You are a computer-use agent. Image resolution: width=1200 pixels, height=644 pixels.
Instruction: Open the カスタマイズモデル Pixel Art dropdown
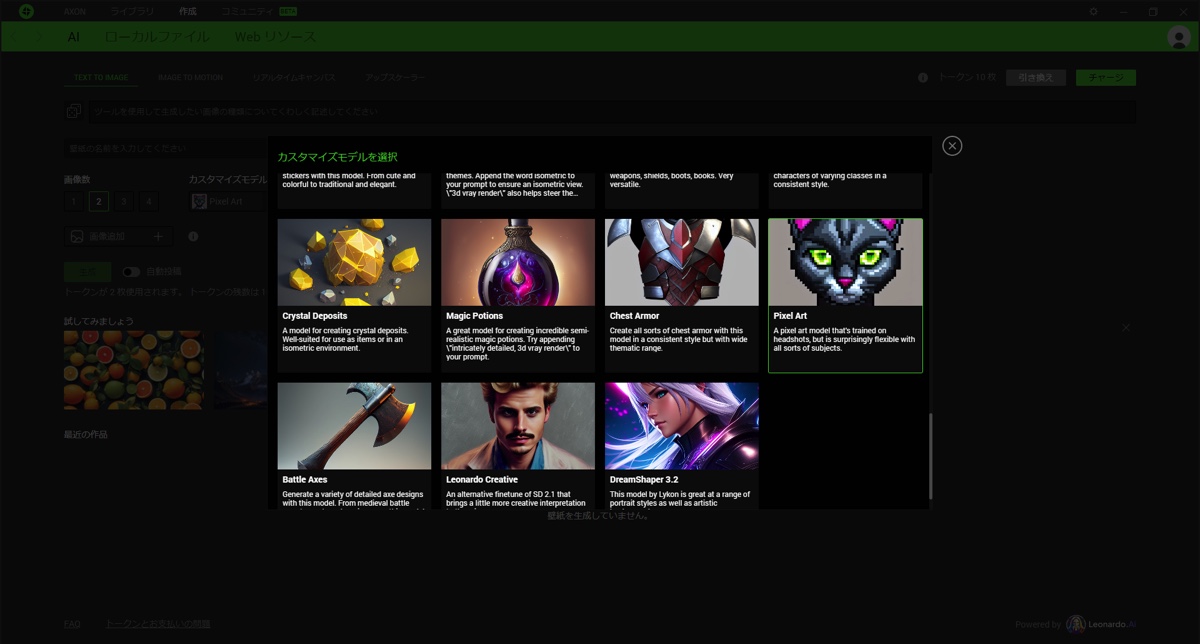(228, 202)
